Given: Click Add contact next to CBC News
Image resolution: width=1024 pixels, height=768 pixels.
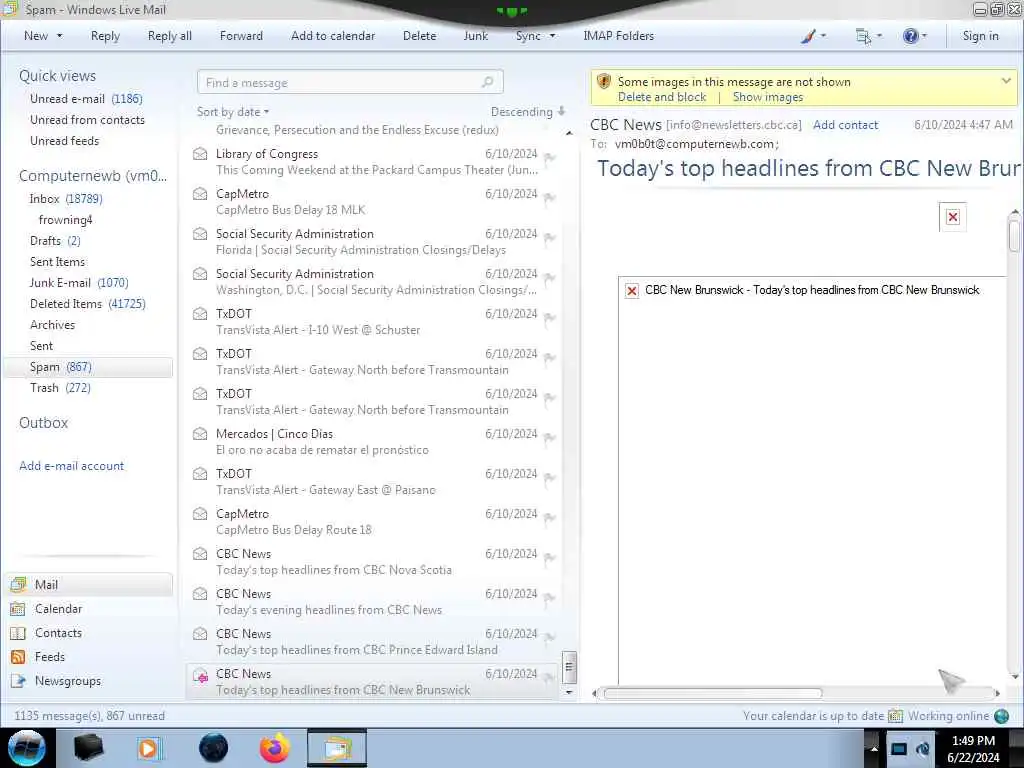Looking at the screenshot, I should tap(845, 125).
